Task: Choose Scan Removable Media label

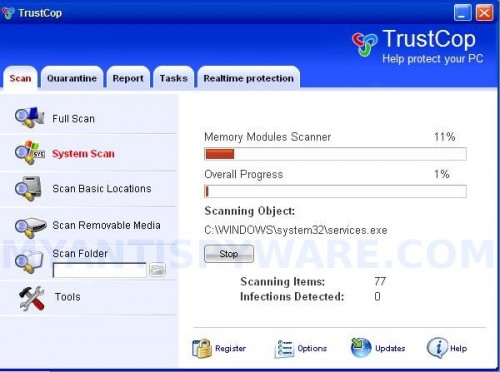Action: 106,225
